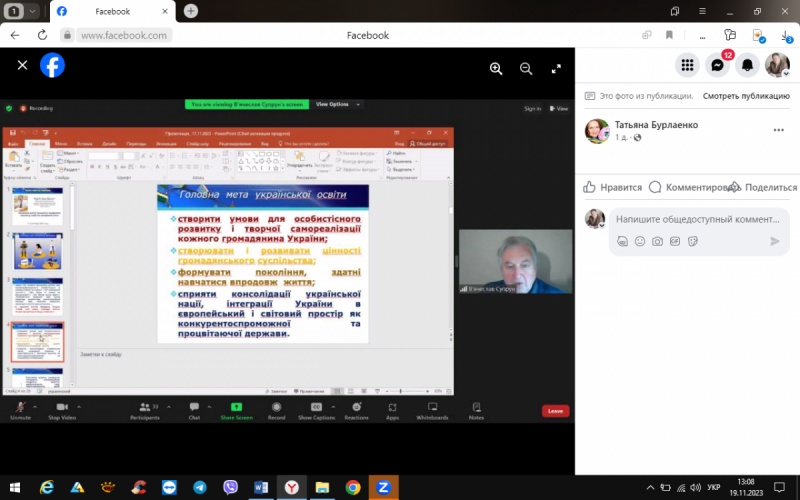Screen dimensions: 800x500
Task: Zoom out of the photo
Action: pos(526,68)
